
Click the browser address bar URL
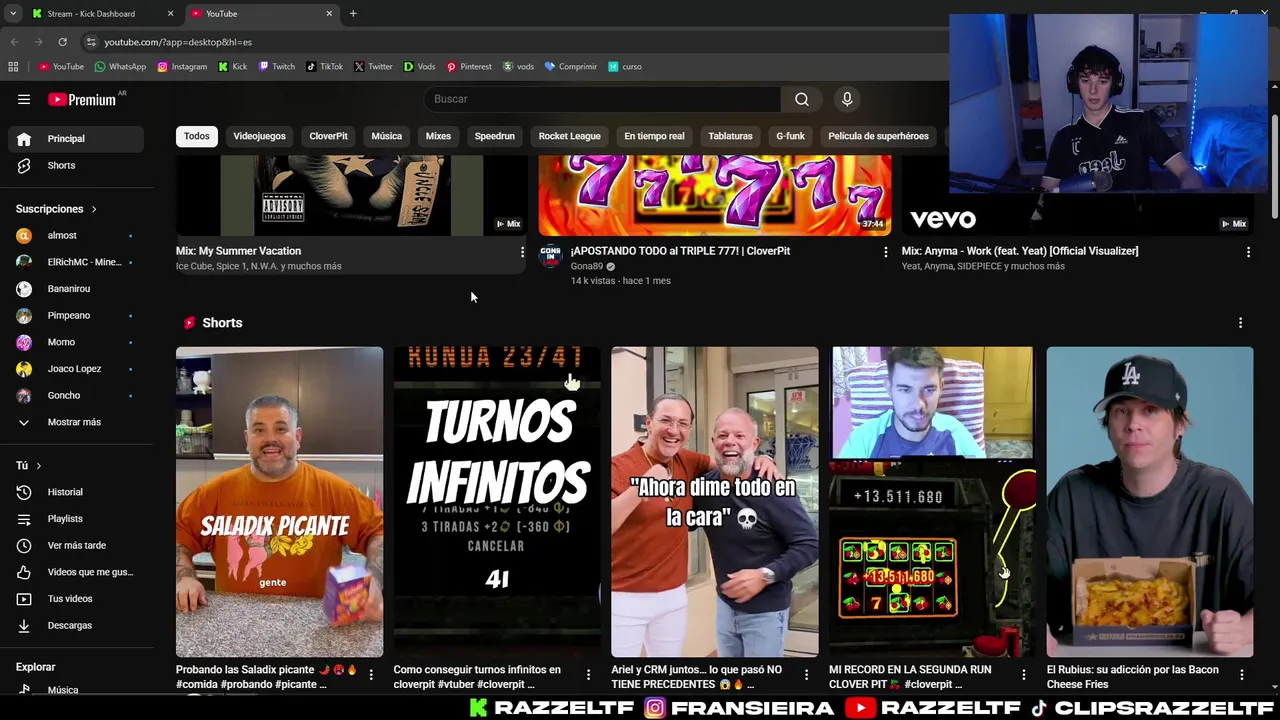coord(178,42)
